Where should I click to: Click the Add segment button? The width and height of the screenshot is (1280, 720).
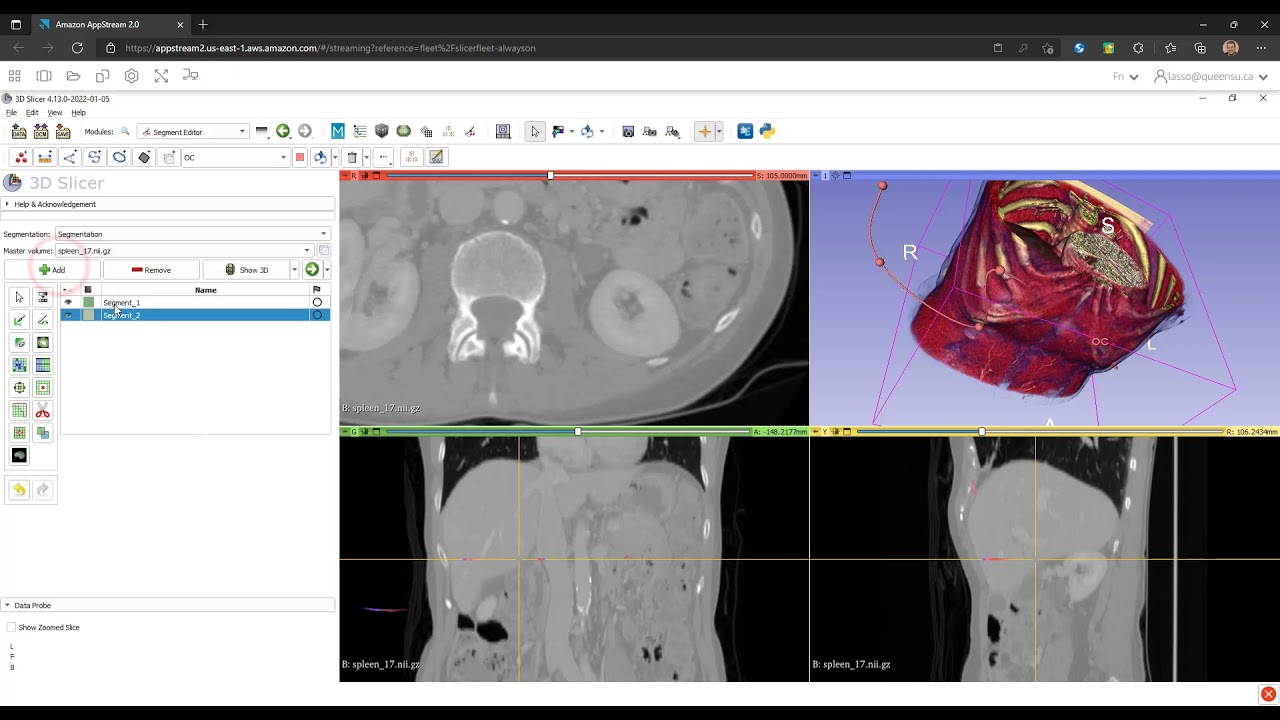coord(52,270)
